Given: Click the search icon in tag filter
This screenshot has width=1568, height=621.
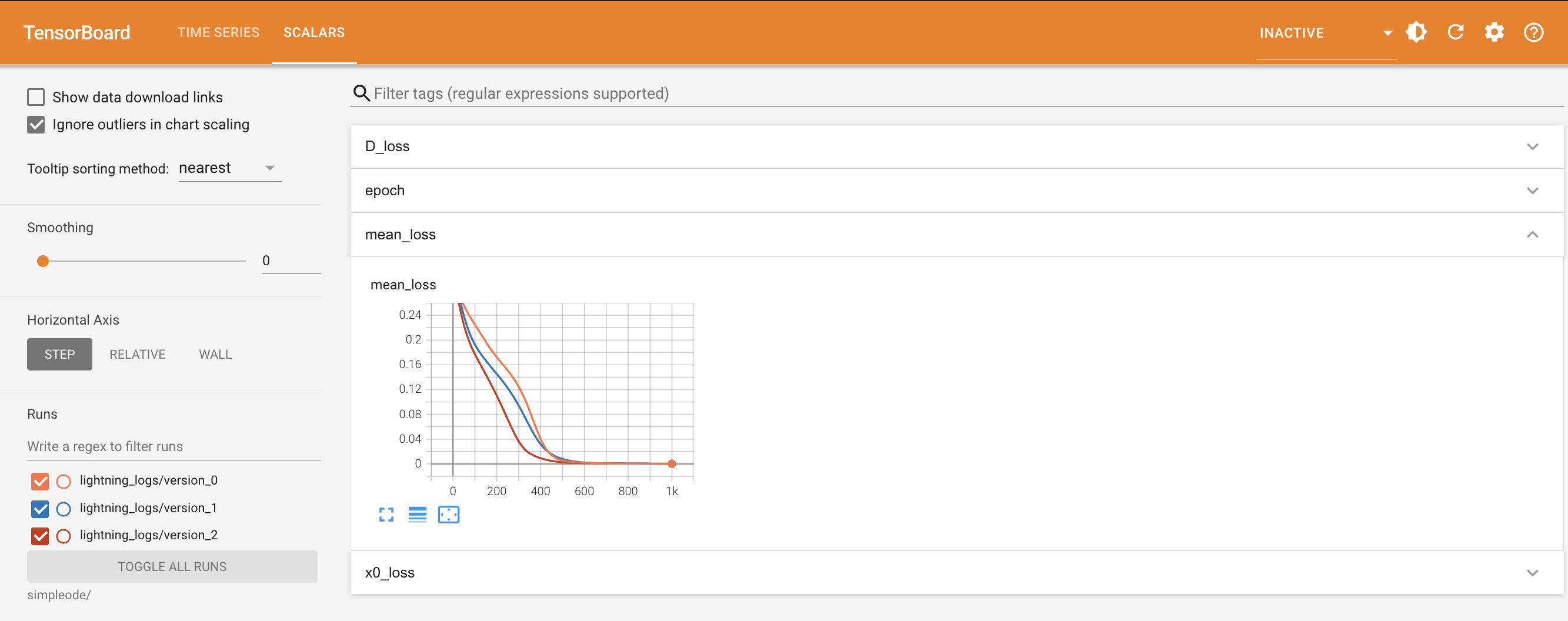Looking at the screenshot, I should [362, 93].
